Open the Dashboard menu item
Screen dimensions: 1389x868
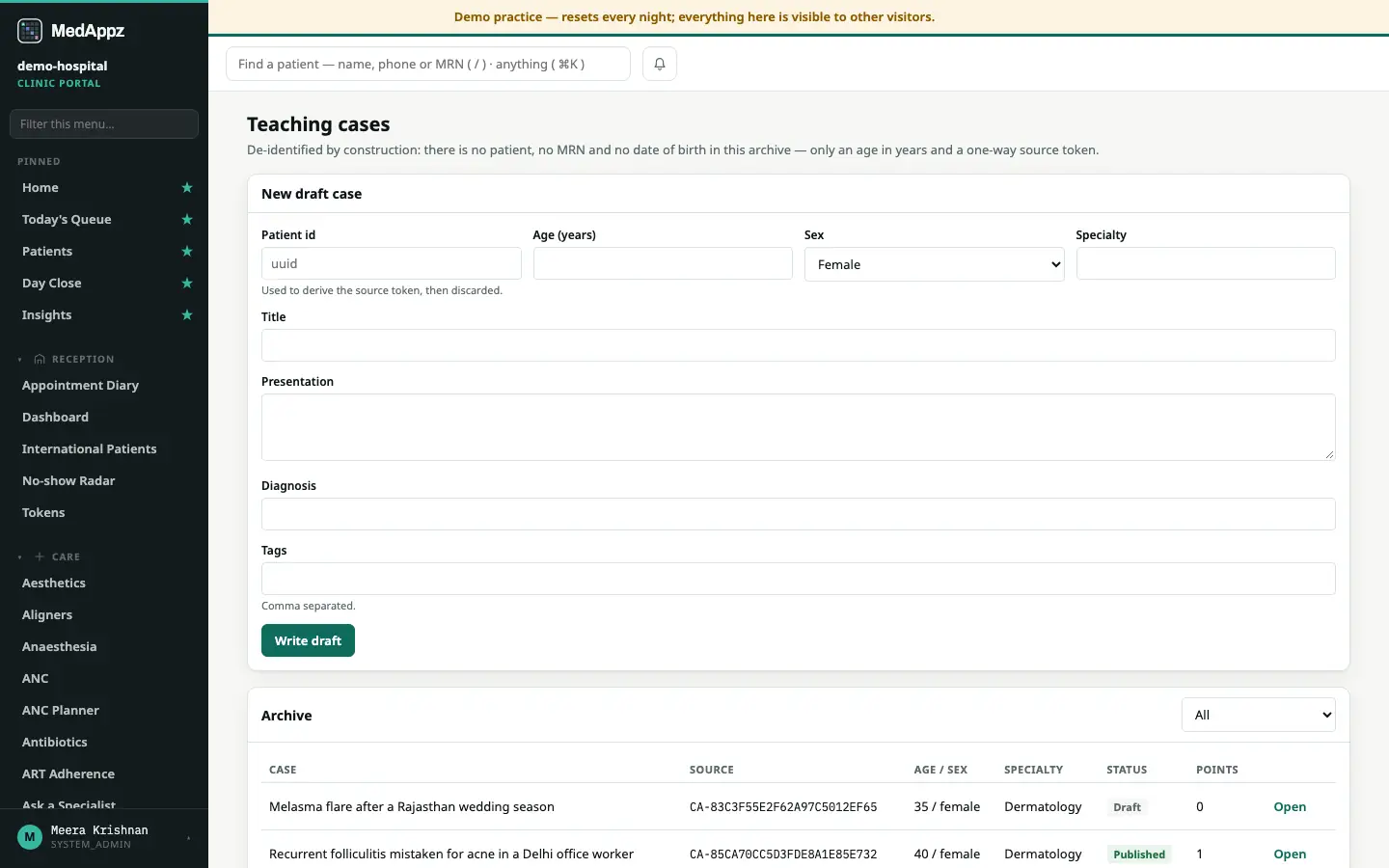click(56, 418)
